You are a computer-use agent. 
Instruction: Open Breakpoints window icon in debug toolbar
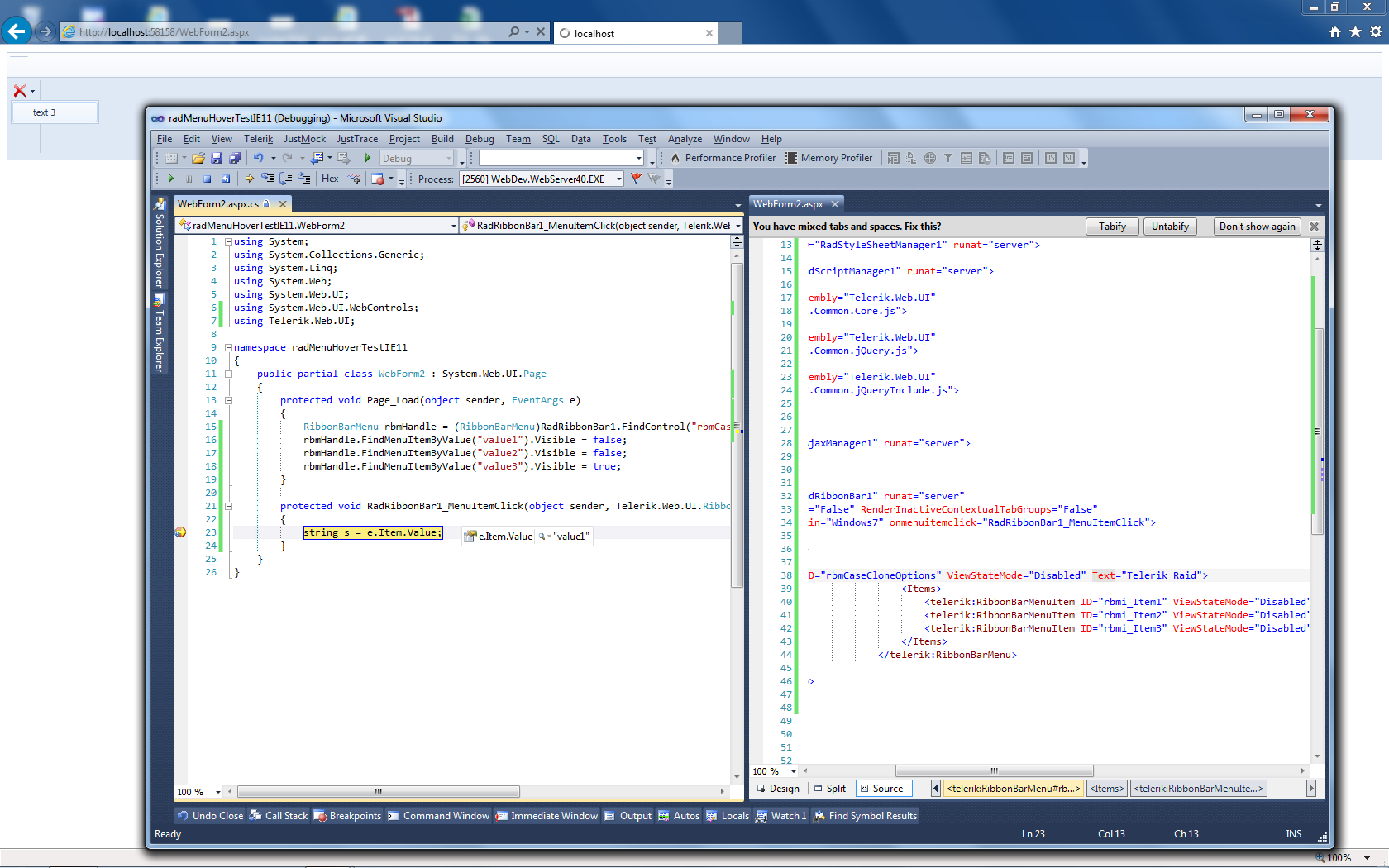[378, 179]
